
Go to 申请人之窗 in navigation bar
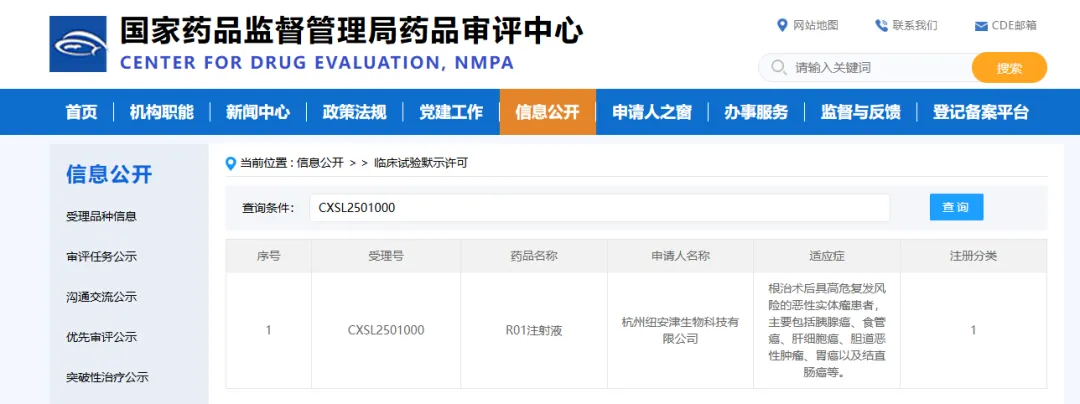point(652,112)
